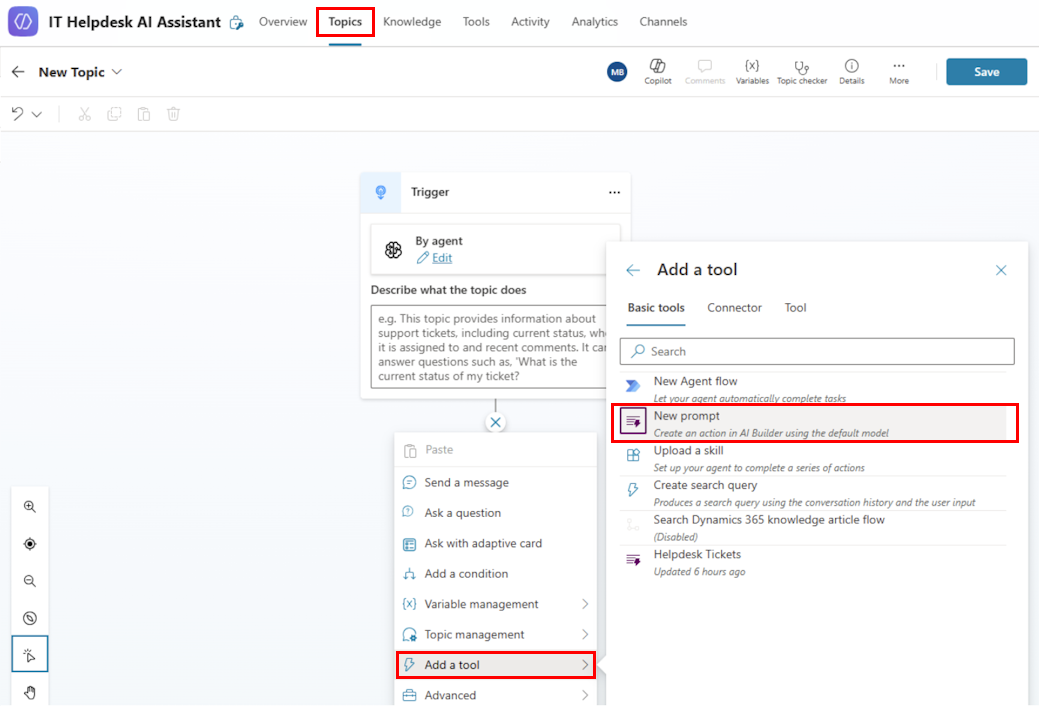Open Copilot in the topic toolbar
Viewport: 1039px width, 706px height.
tap(658, 71)
